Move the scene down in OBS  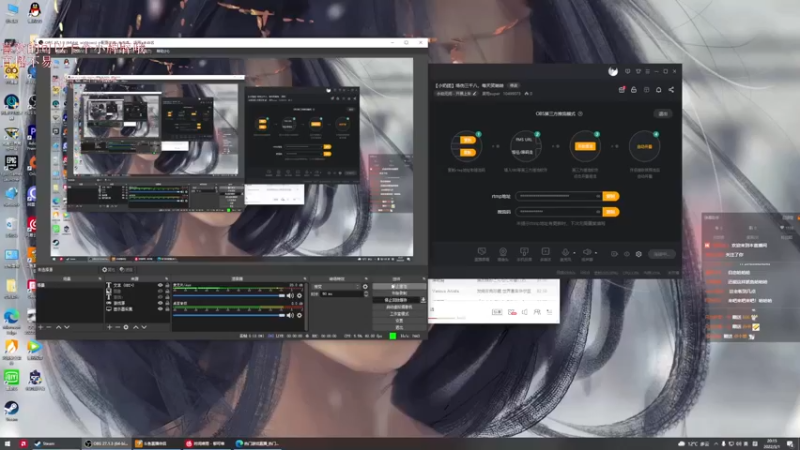(x=67, y=327)
